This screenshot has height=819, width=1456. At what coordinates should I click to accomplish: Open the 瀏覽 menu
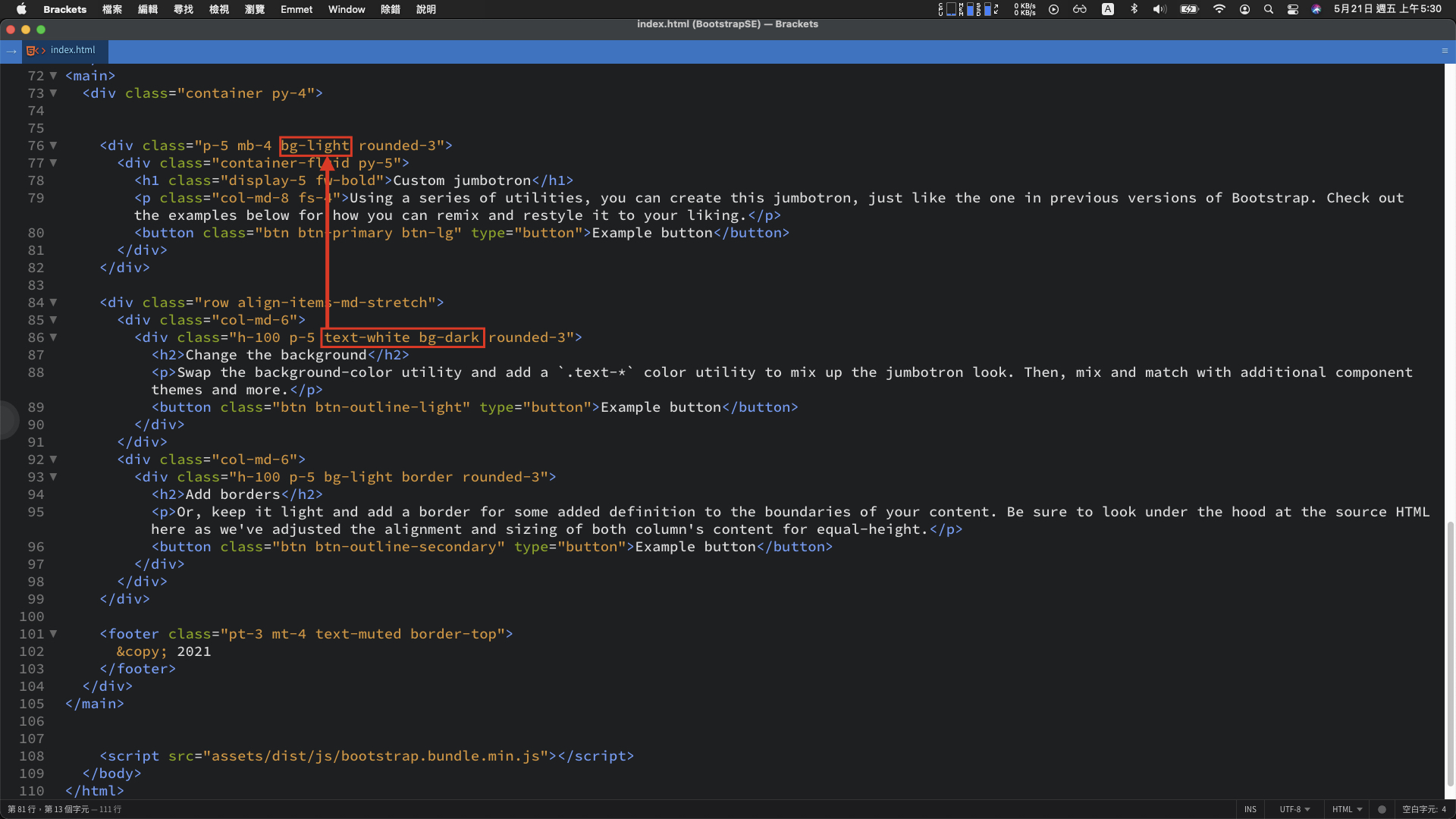point(255,9)
